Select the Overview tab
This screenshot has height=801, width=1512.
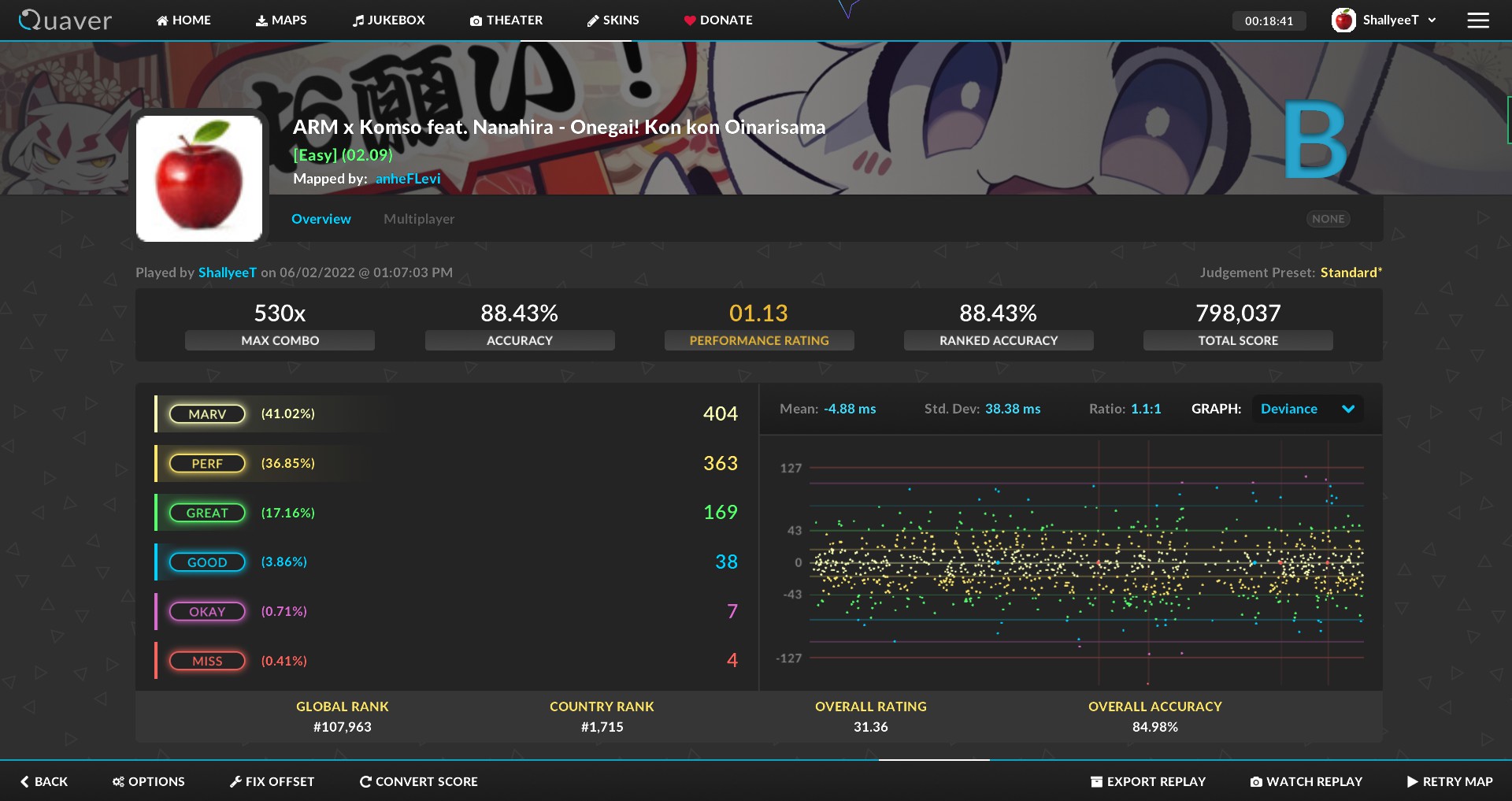click(321, 219)
